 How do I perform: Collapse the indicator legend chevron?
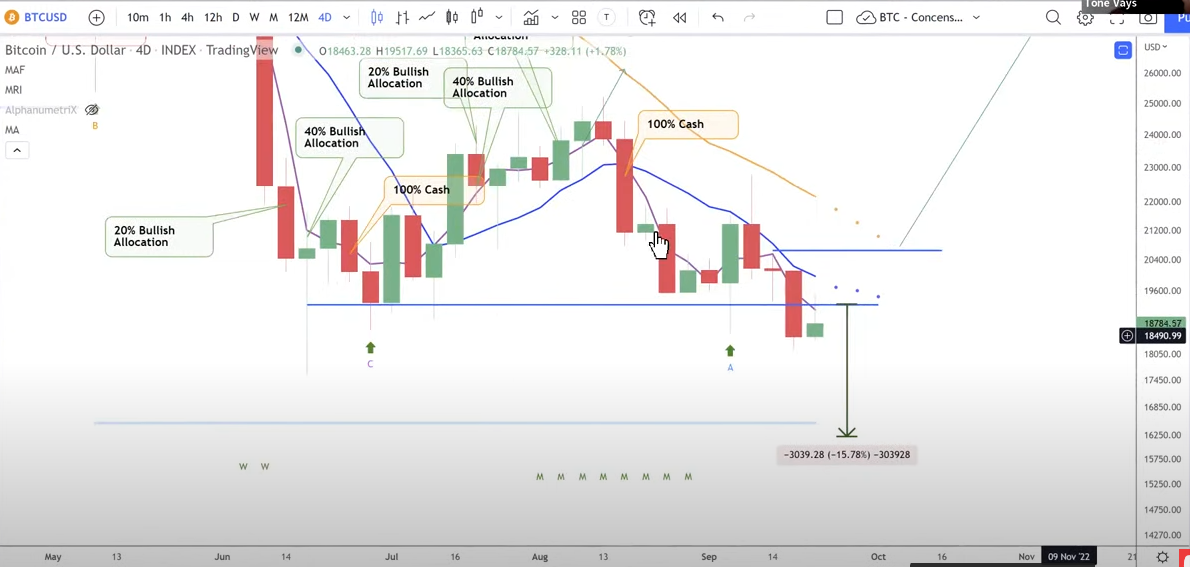click(x=17, y=150)
